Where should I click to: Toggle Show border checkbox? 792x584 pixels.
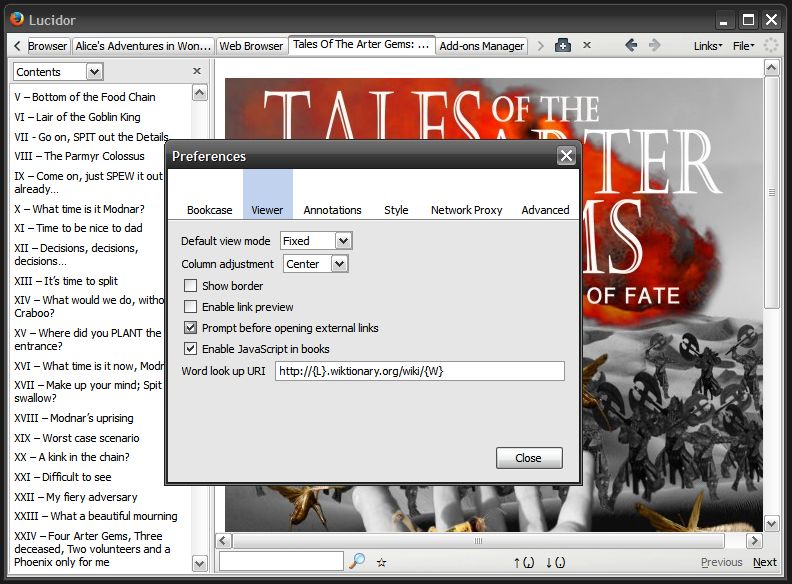pos(190,286)
